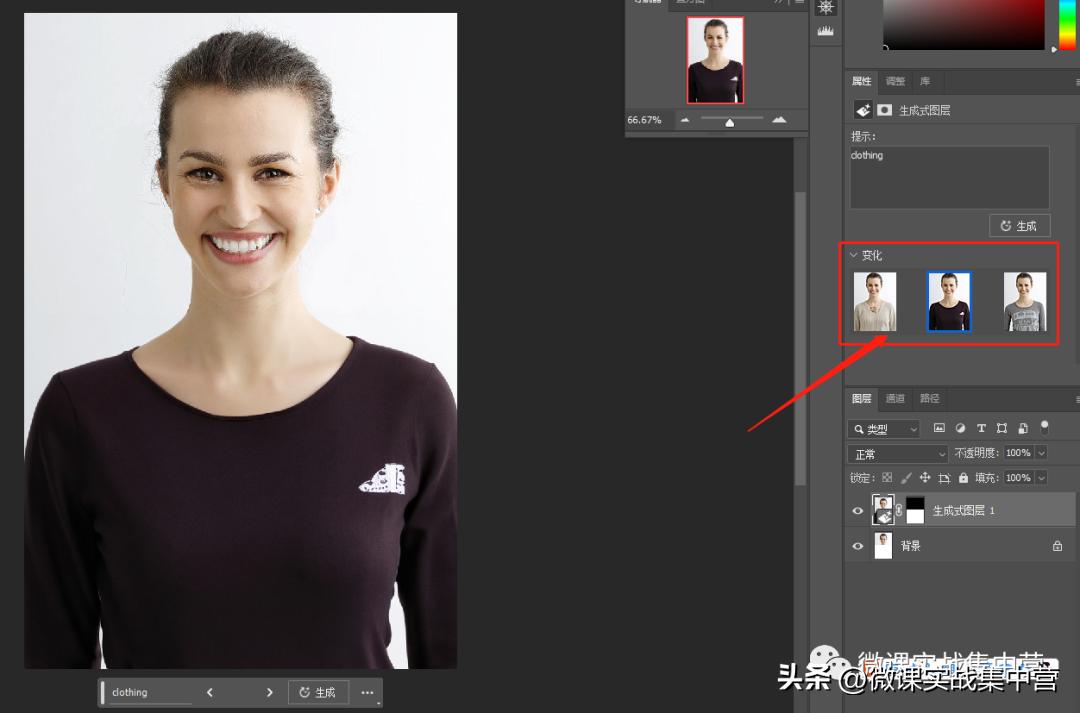Collapse the 变化 variations section
This screenshot has width=1080, height=713.
click(x=853, y=255)
